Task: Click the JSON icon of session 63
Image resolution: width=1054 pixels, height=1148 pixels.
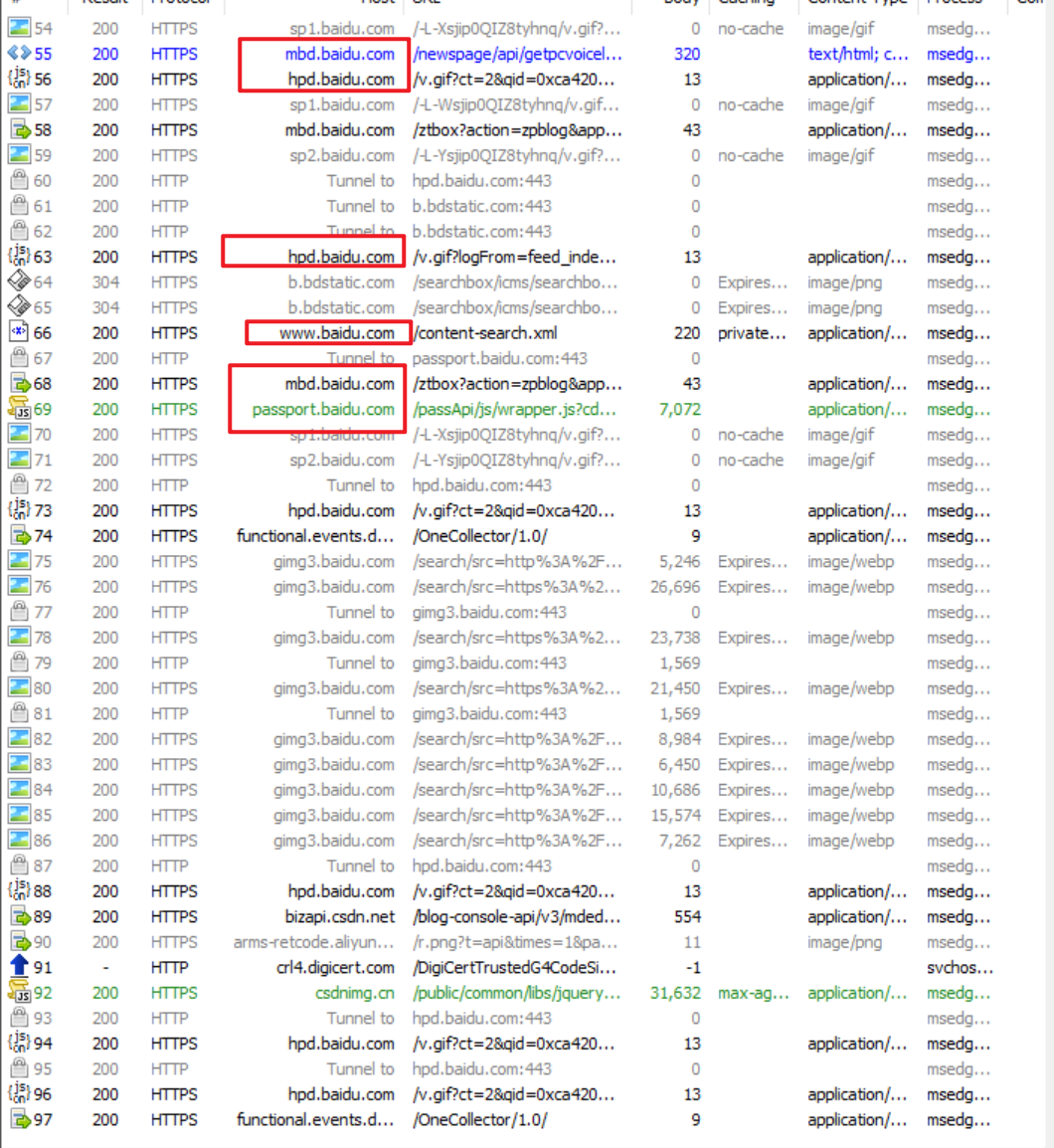Action: (x=19, y=257)
